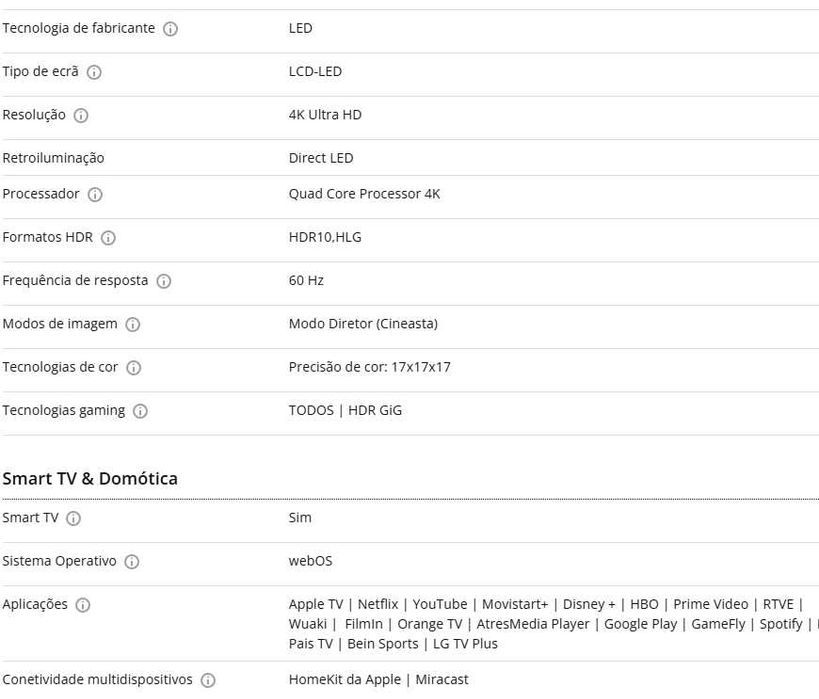Image resolution: width=819 pixels, height=699 pixels.
Task: Click info icon next to Frequência de resposta
Action: [164, 281]
